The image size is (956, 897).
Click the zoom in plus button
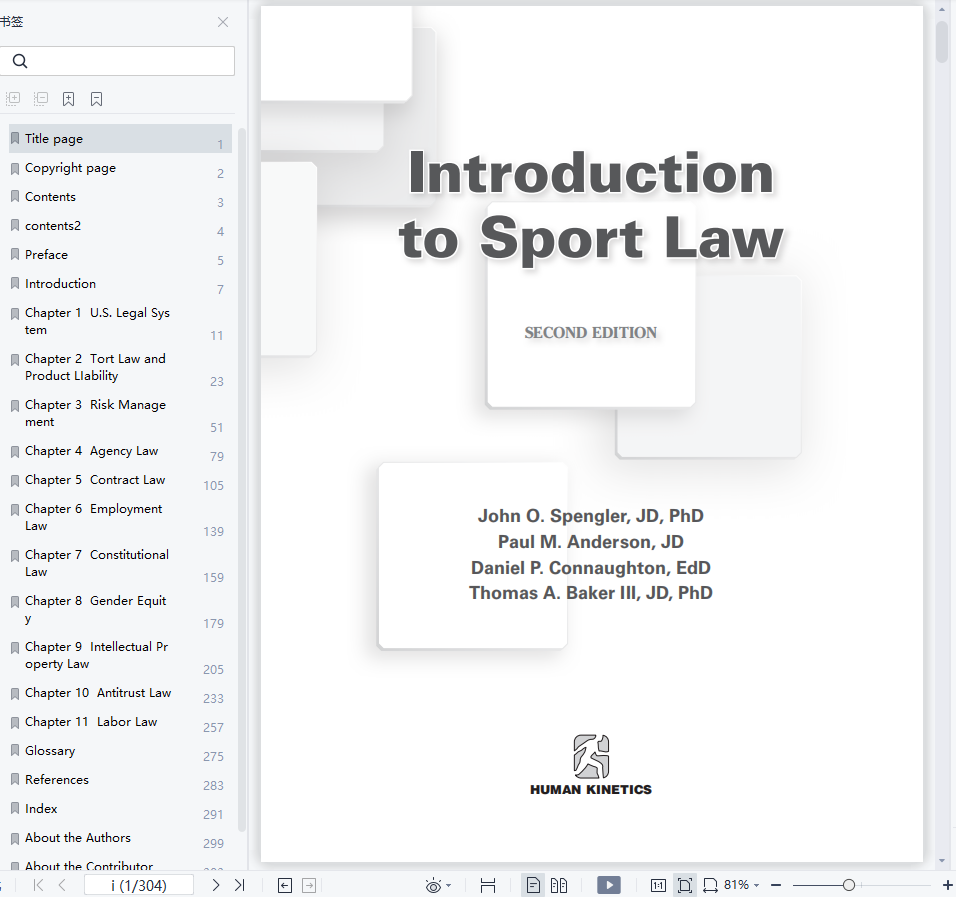click(947, 885)
